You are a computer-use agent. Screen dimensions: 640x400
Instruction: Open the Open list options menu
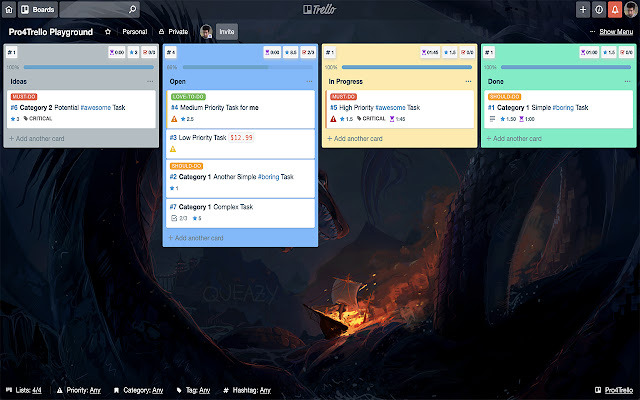click(x=309, y=81)
